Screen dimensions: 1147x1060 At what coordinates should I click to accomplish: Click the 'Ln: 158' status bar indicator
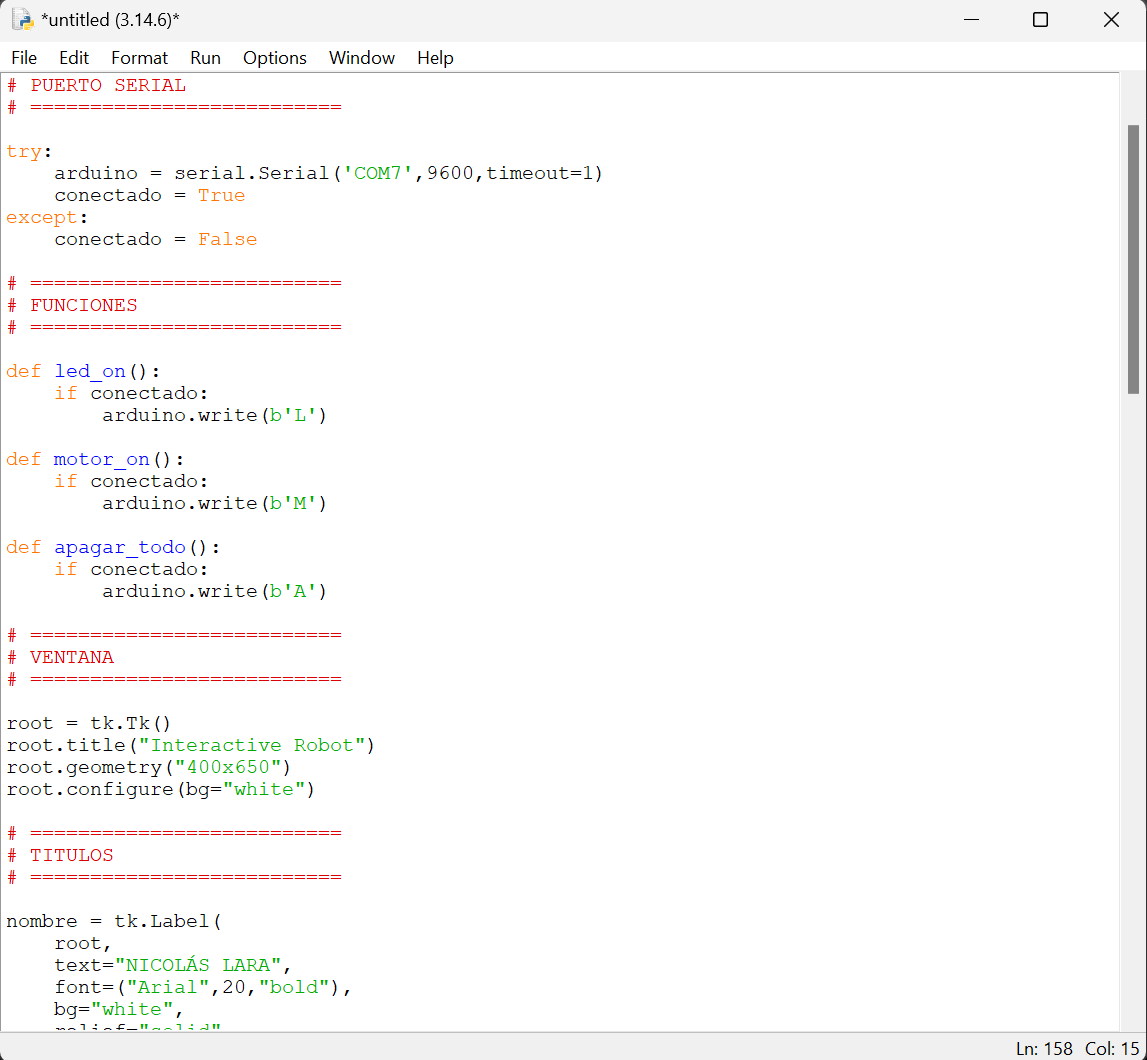coord(1044,1048)
